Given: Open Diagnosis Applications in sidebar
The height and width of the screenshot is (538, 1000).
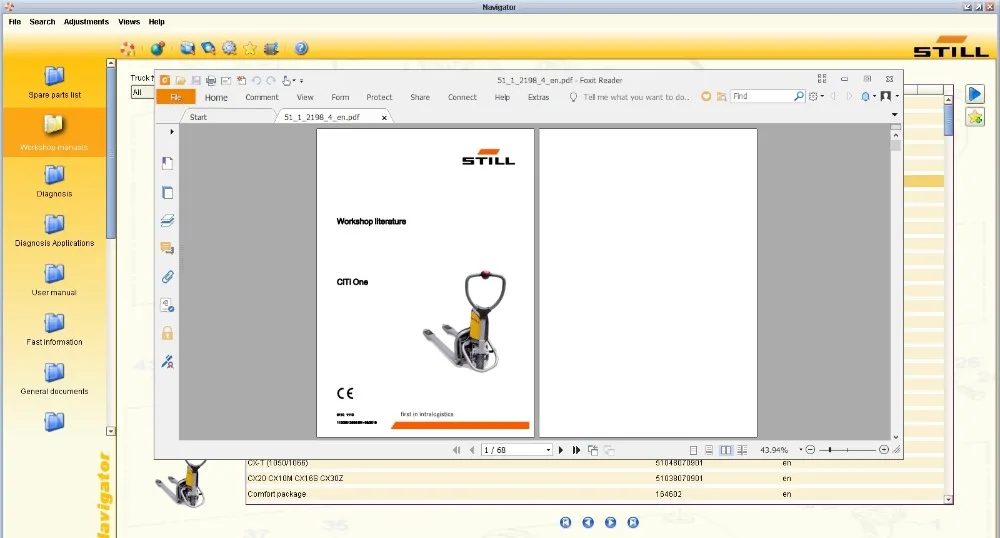Looking at the screenshot, I should point(54,231).
